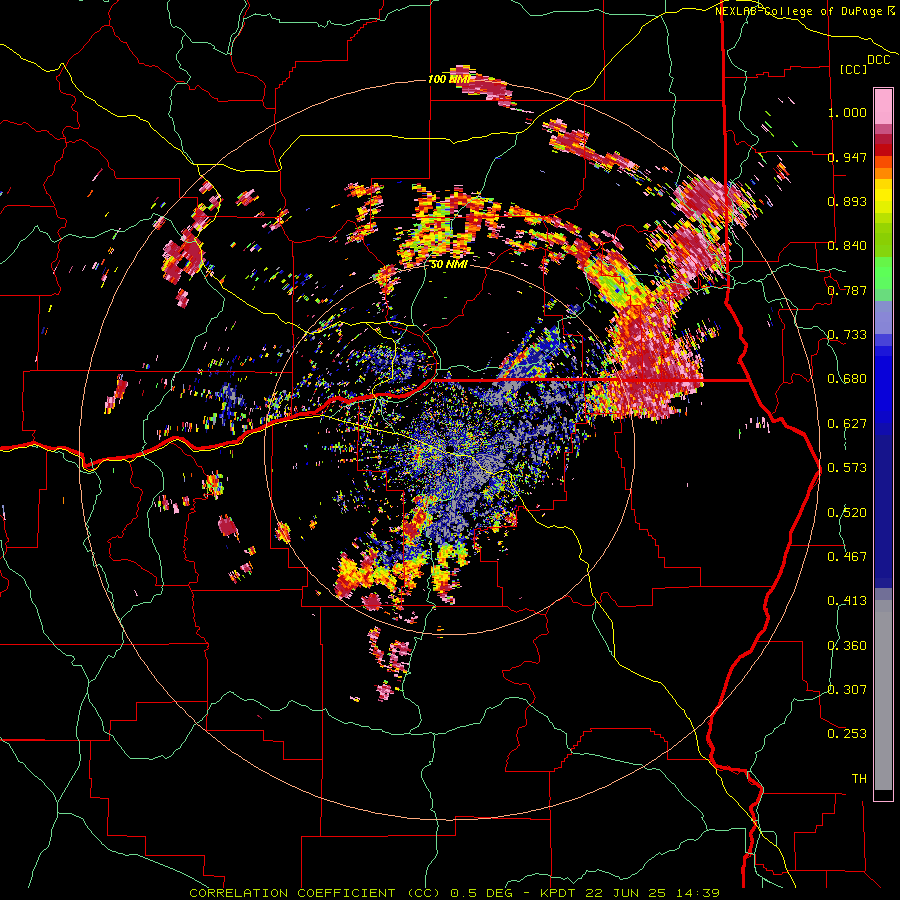The width and height of the screenshot is (900, 900).
Task: Click the KPDT radar site identifier
Action: [x=558, y=893]
